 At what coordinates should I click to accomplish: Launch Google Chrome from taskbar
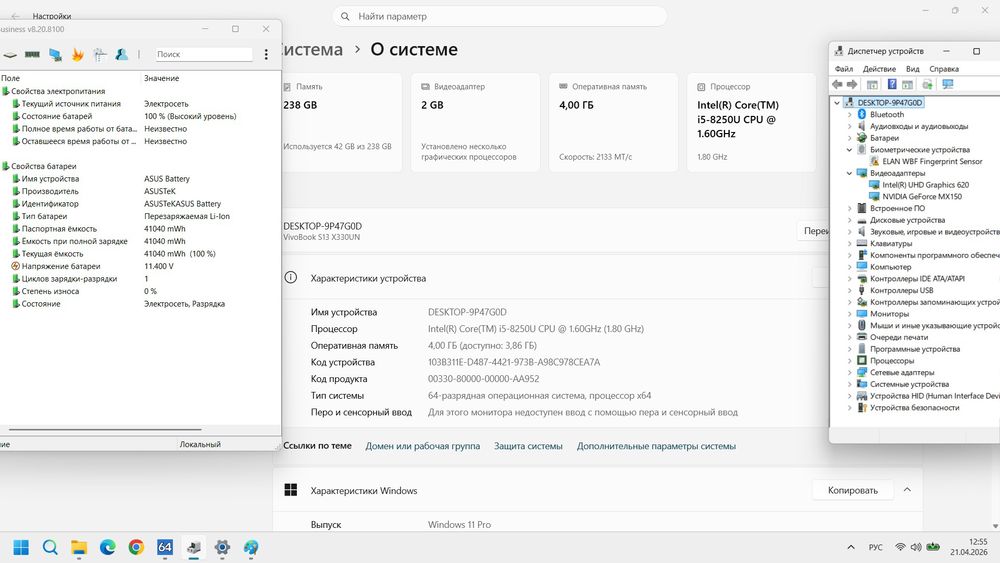point(136,547)
